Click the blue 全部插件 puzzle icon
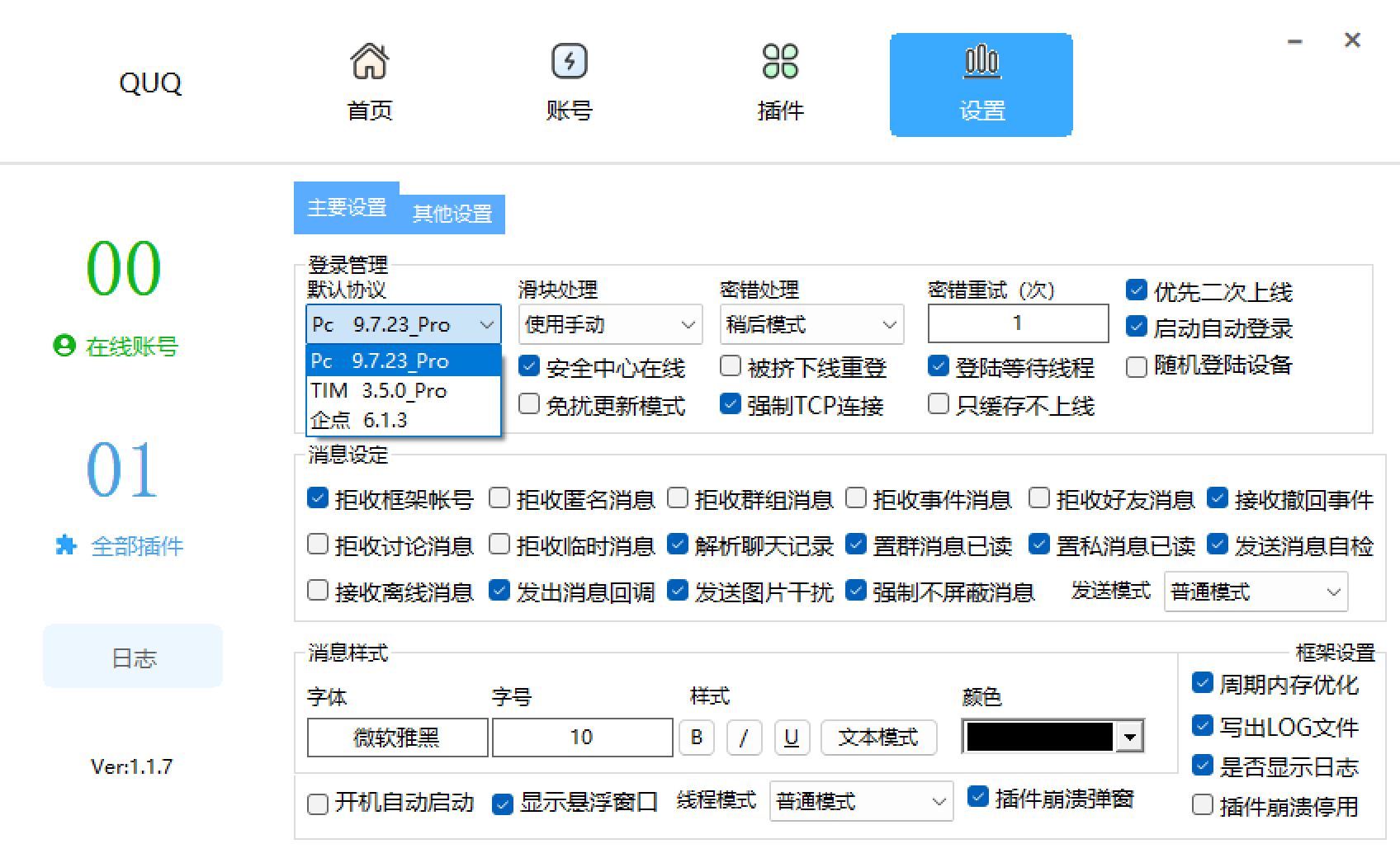The height and width of the screenshot is (858, 1400). click(x=65, y=545)
